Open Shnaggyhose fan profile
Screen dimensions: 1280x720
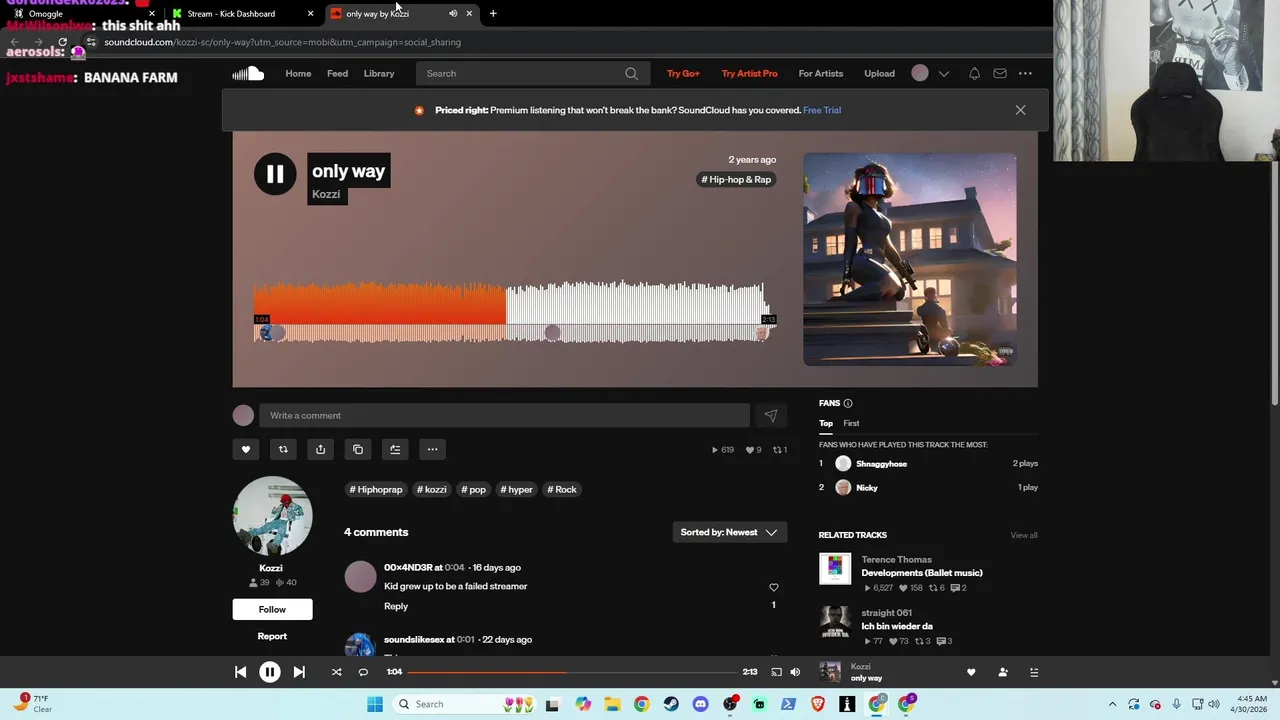pos(881,464)
